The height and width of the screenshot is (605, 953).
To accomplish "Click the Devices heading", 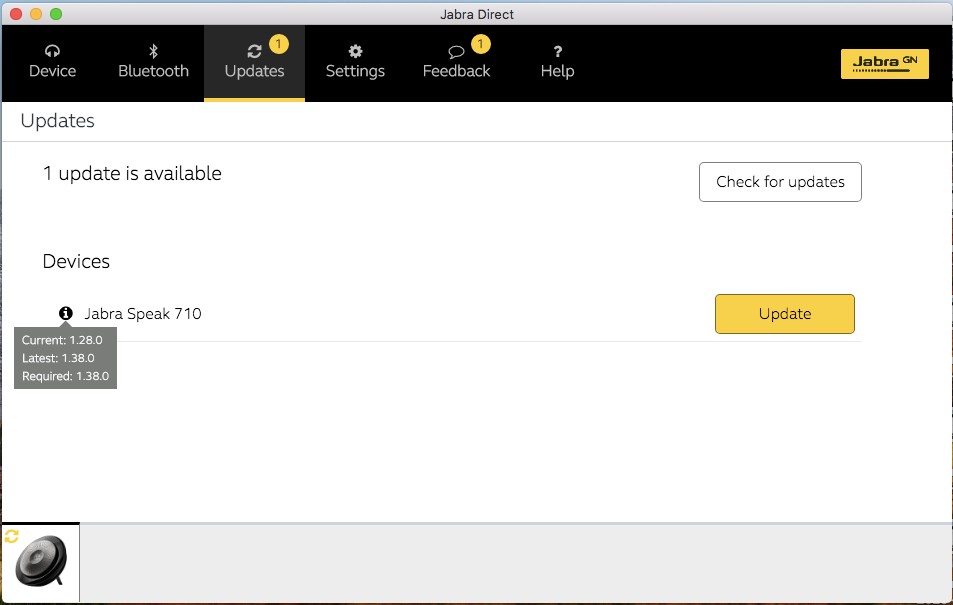I will coord(76,261).
